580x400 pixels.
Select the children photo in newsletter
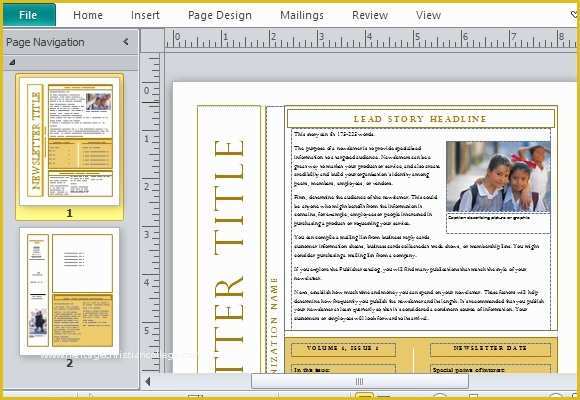click(x=498, y=177)
